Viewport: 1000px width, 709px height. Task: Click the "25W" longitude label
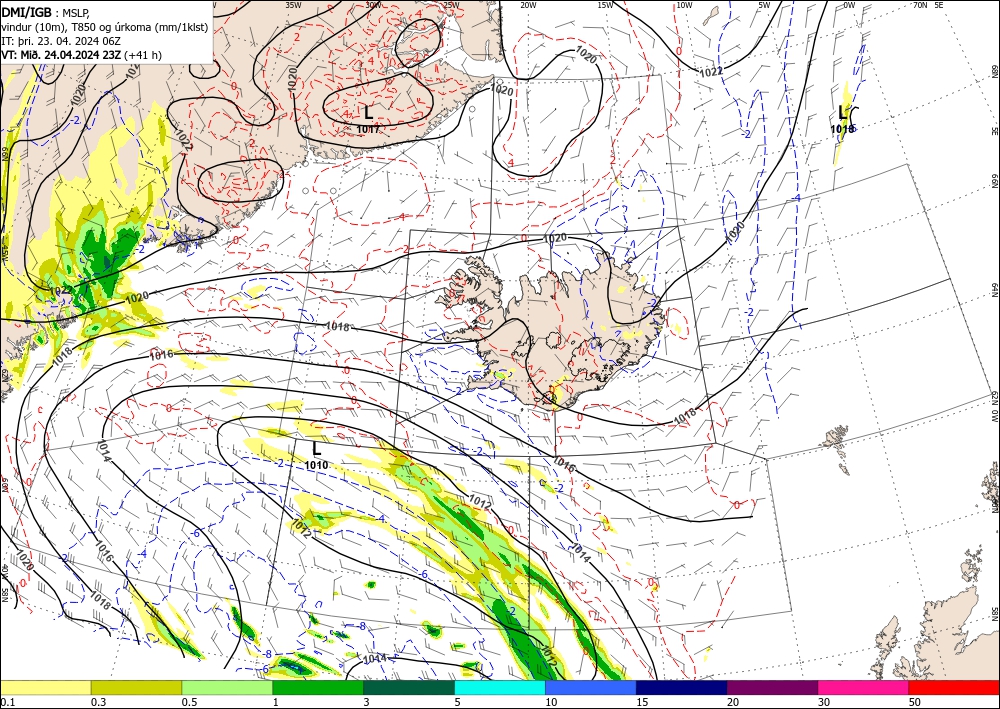point(450,5)
